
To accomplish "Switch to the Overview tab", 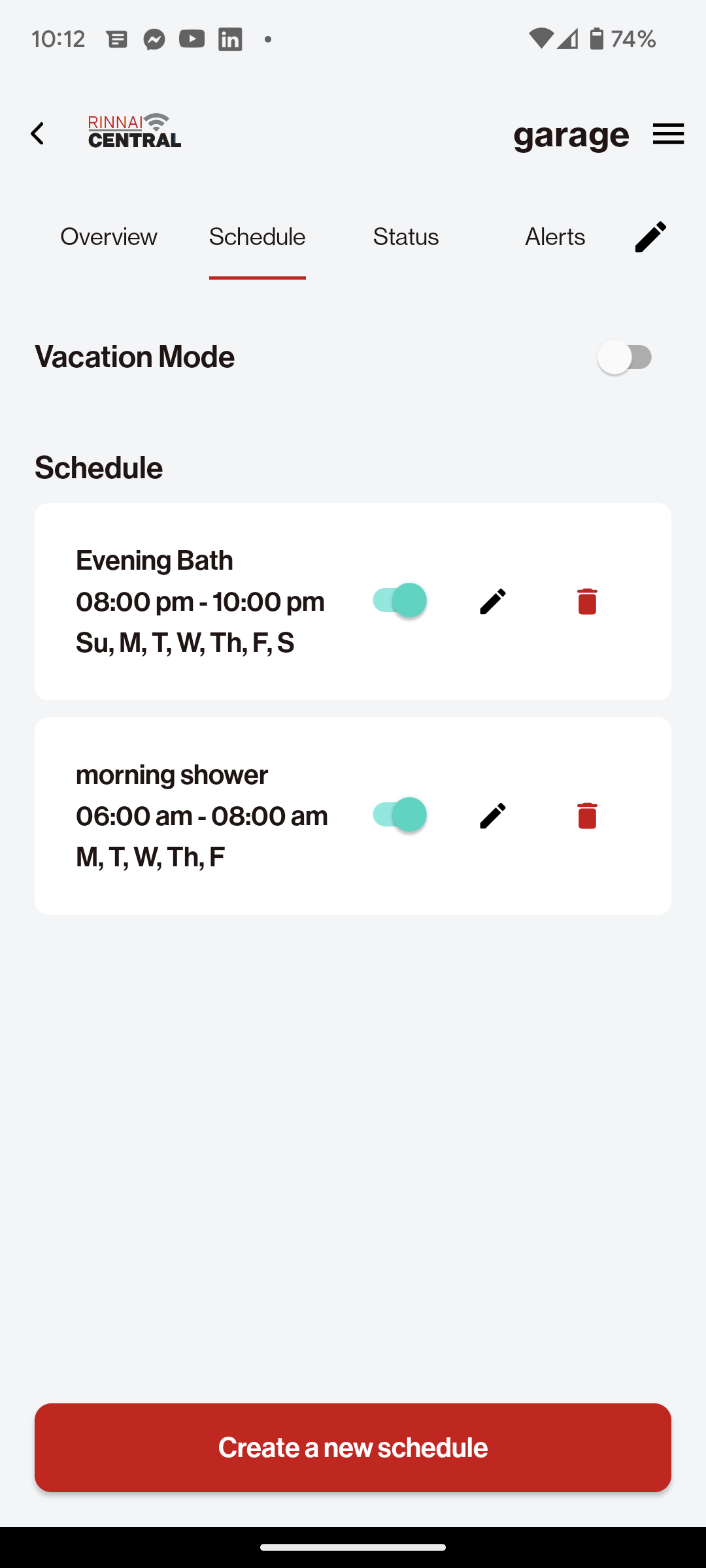I will pyautogui.click(x=109, y=237).
